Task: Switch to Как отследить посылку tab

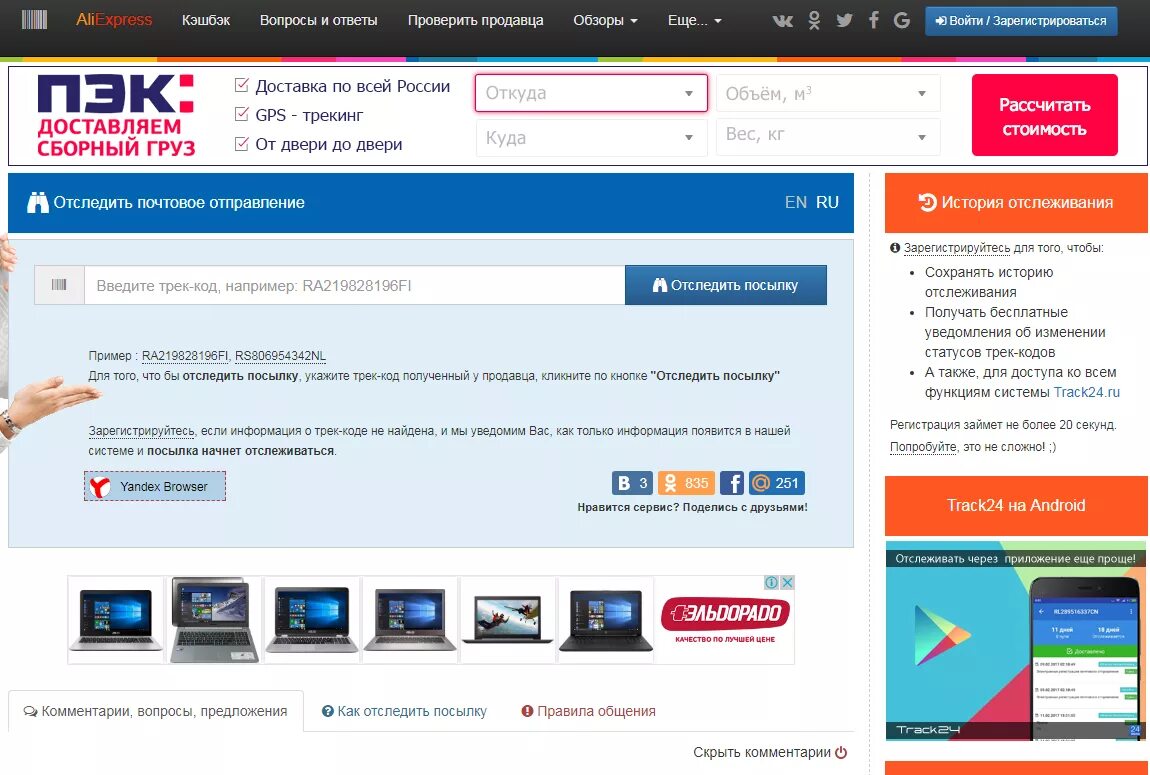Action: [x=404, y=711]
